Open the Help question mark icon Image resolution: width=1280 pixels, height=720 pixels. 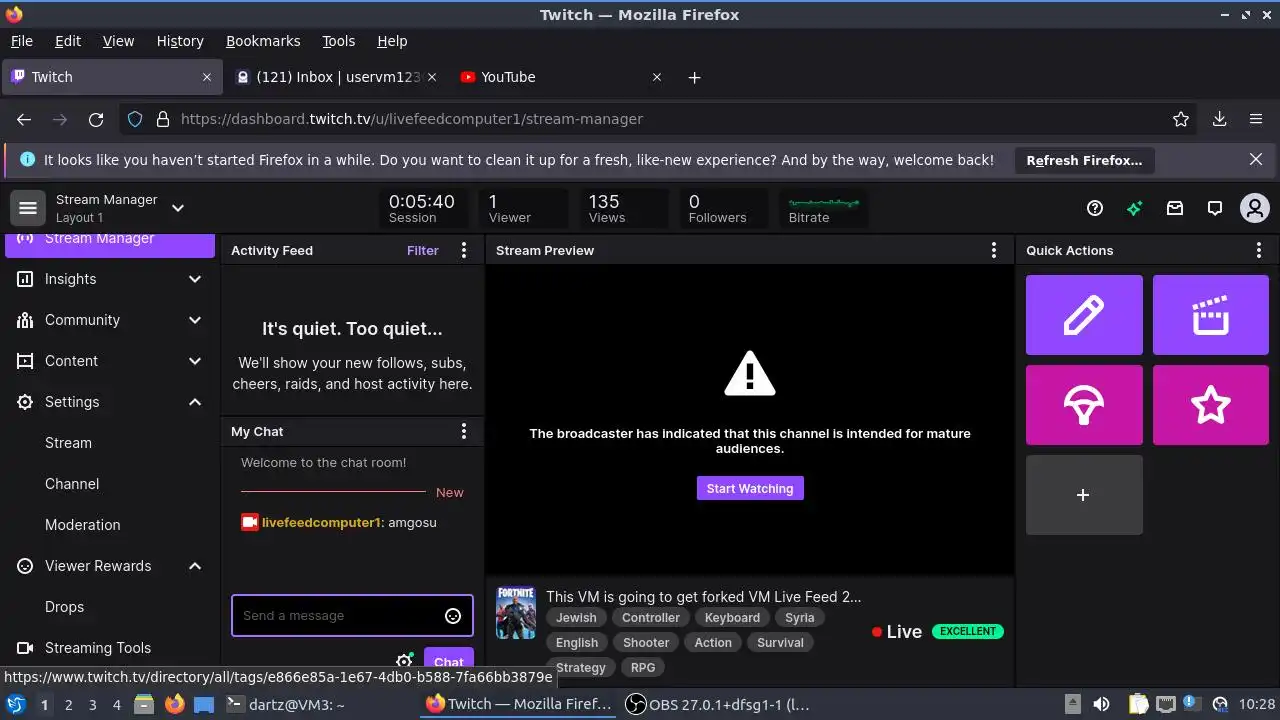(1095, 208)
